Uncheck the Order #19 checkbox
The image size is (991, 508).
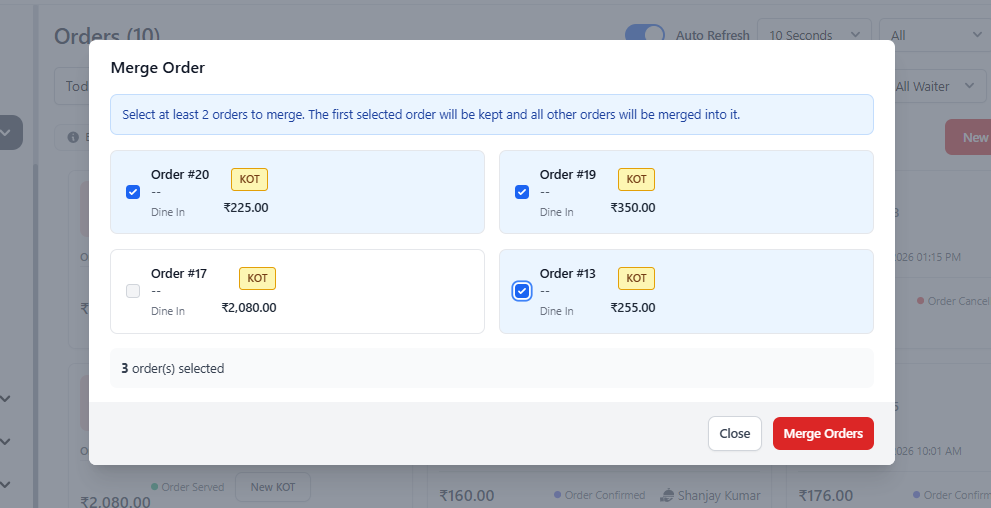[x=521, y=192]
